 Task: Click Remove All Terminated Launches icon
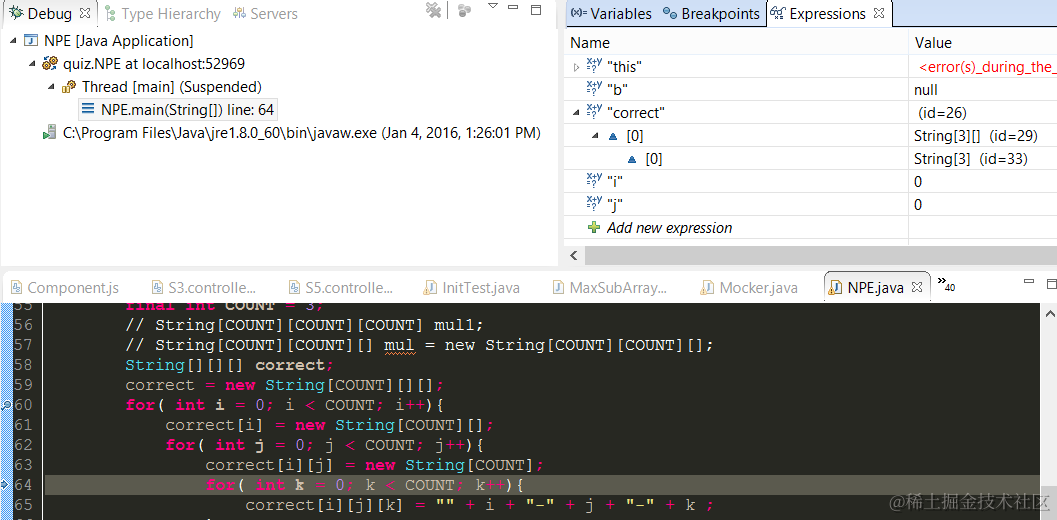433,10
